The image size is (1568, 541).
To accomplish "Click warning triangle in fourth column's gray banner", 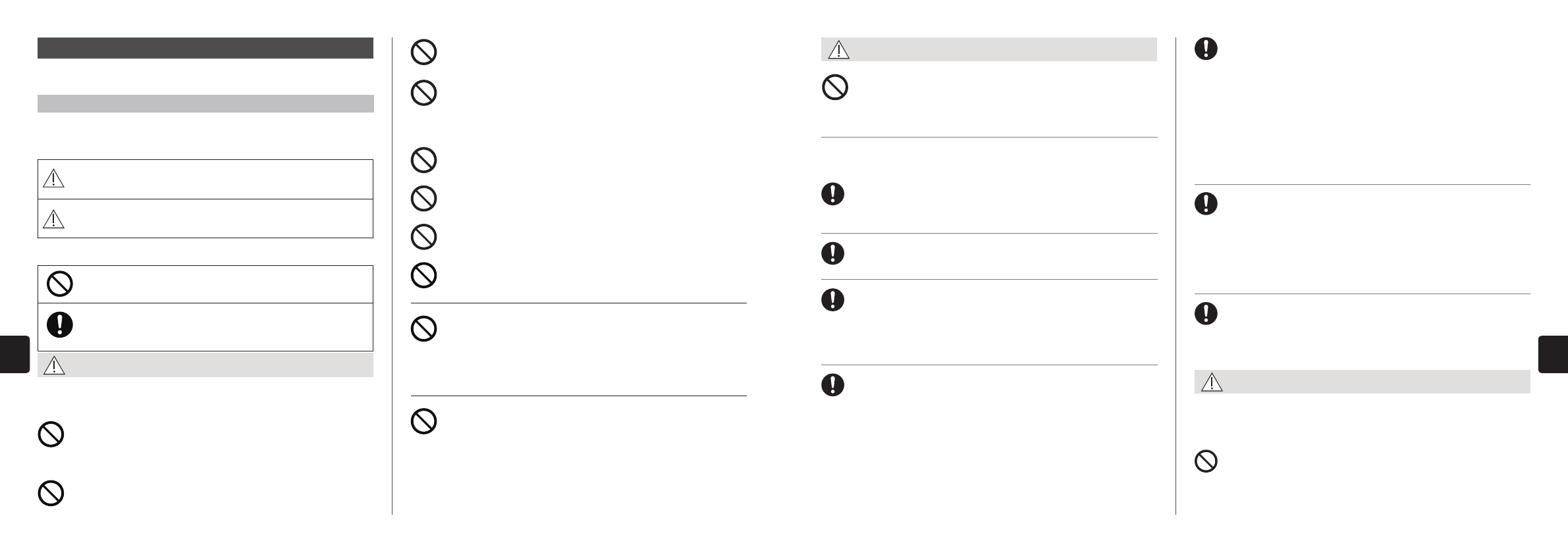I will tap(1212, 382).
